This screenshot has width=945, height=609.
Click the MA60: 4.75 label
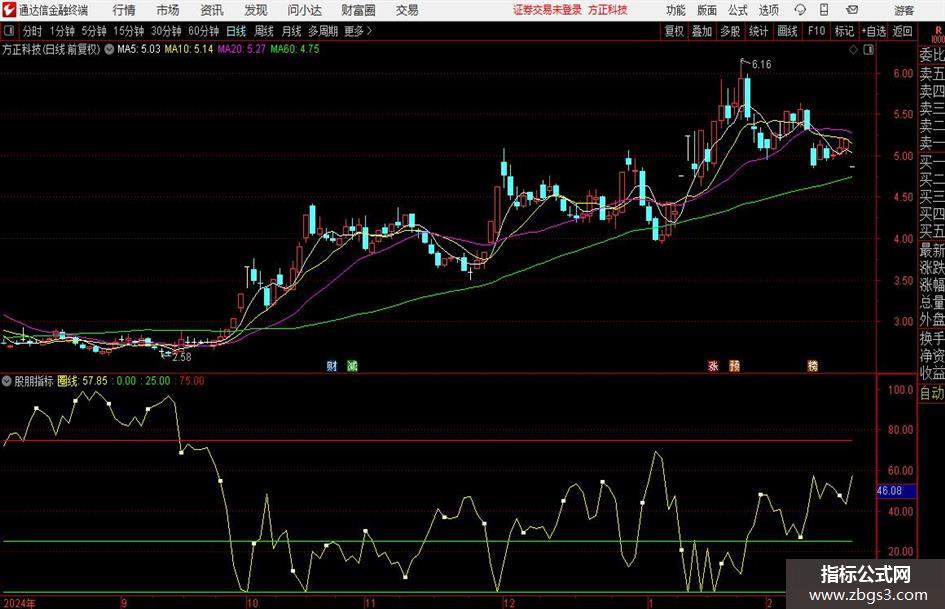coord(295,49)
